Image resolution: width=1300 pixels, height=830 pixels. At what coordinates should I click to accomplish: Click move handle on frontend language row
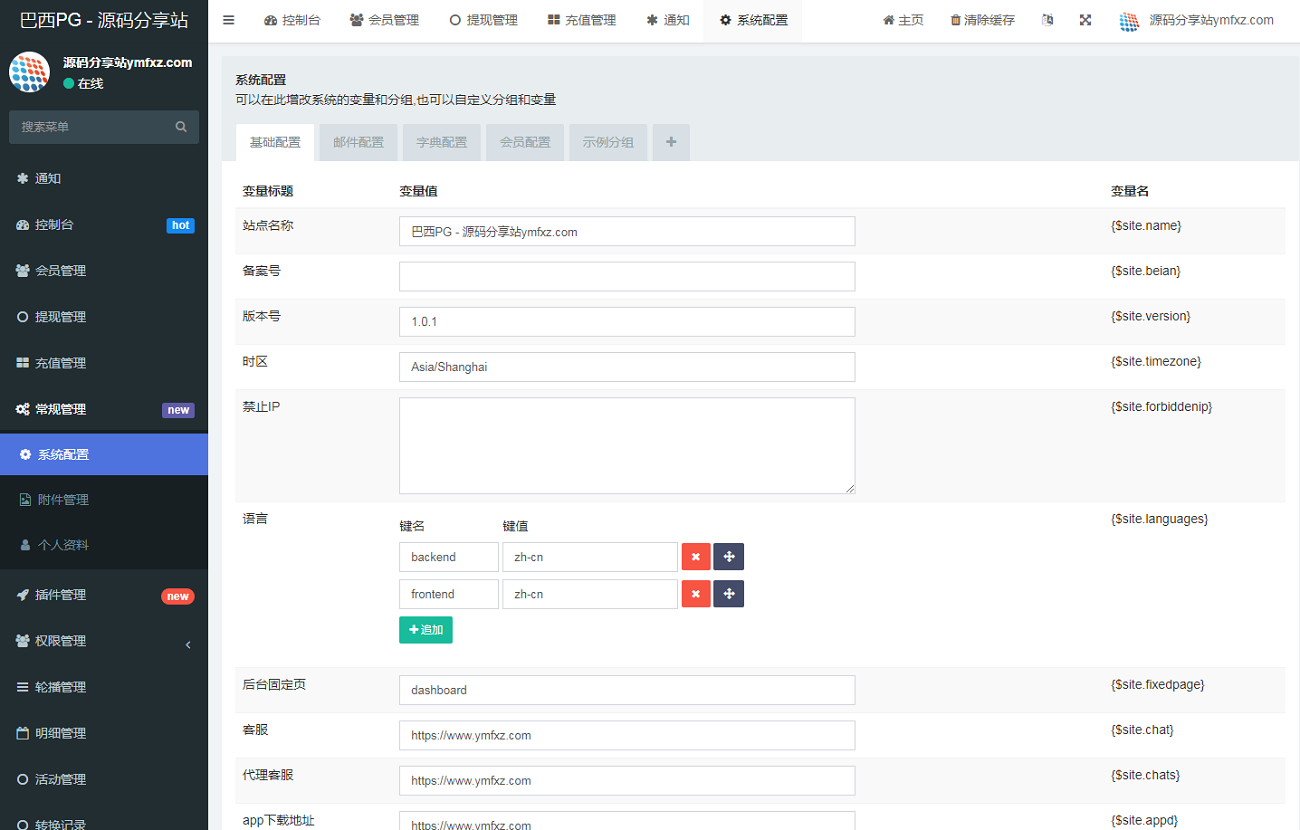click(728, 594)
